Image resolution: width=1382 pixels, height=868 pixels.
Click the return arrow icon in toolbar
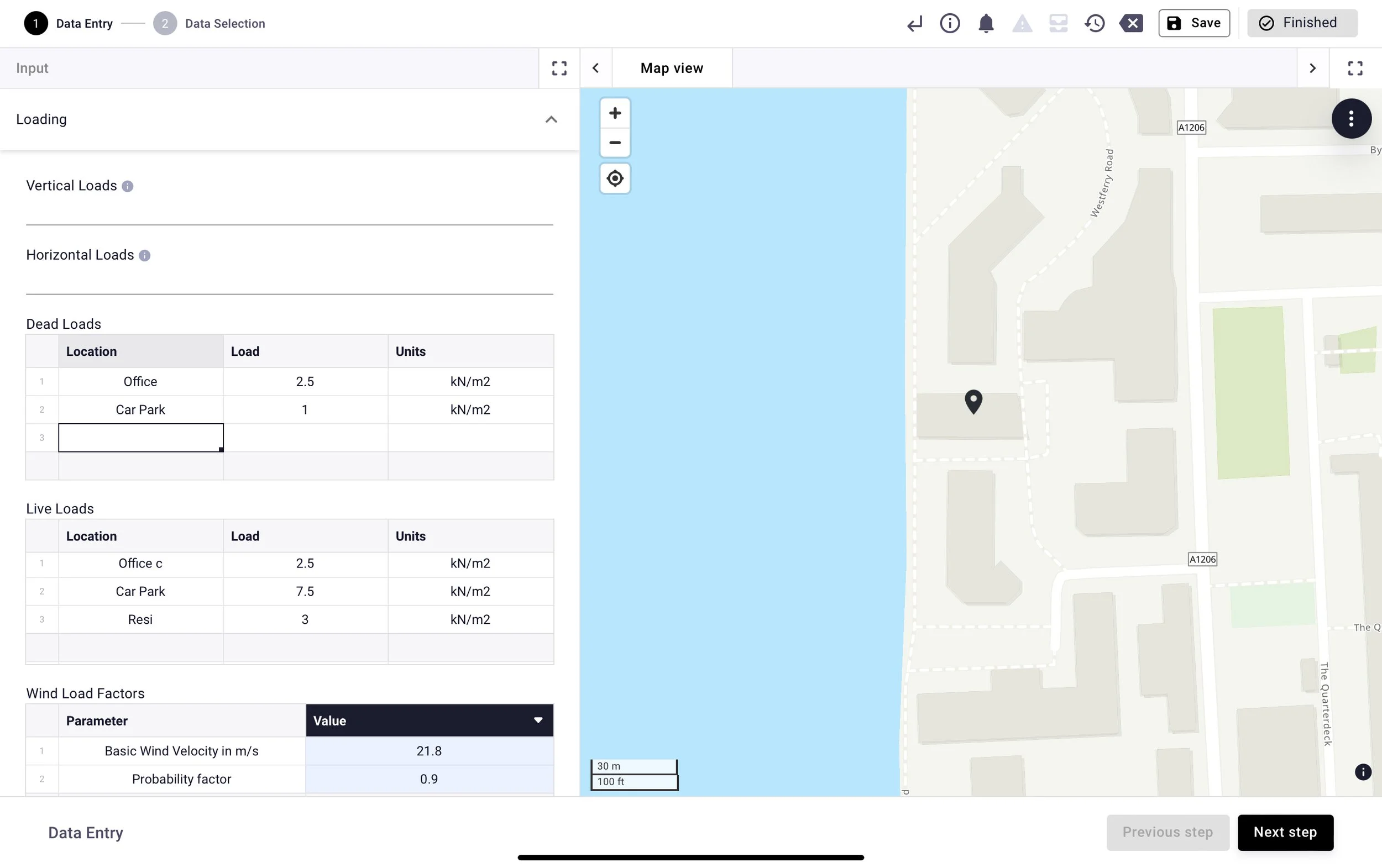pyautogui.click(x=914, y=24)
